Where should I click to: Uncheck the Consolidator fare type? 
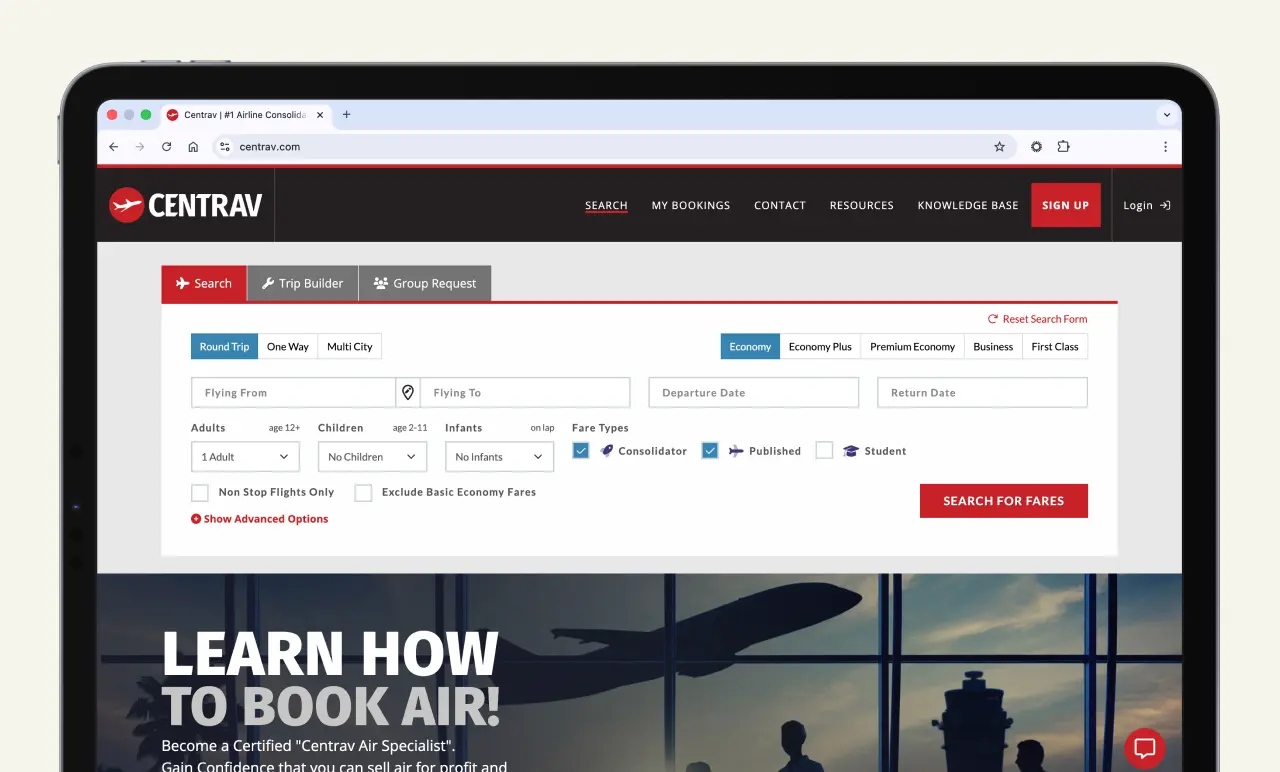point(581,450)
